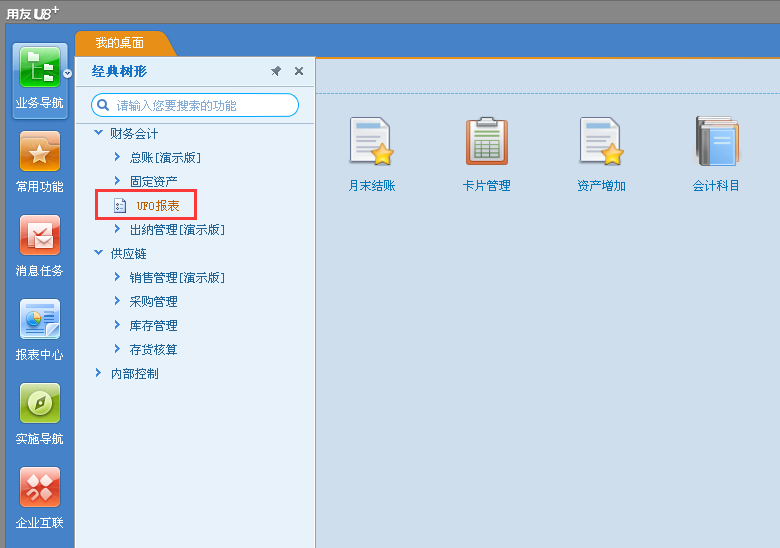Image resolution: width=780 pixels, height=548 pixels.
Task: Pin the 经典树形 panel
Action: (276, 71)
